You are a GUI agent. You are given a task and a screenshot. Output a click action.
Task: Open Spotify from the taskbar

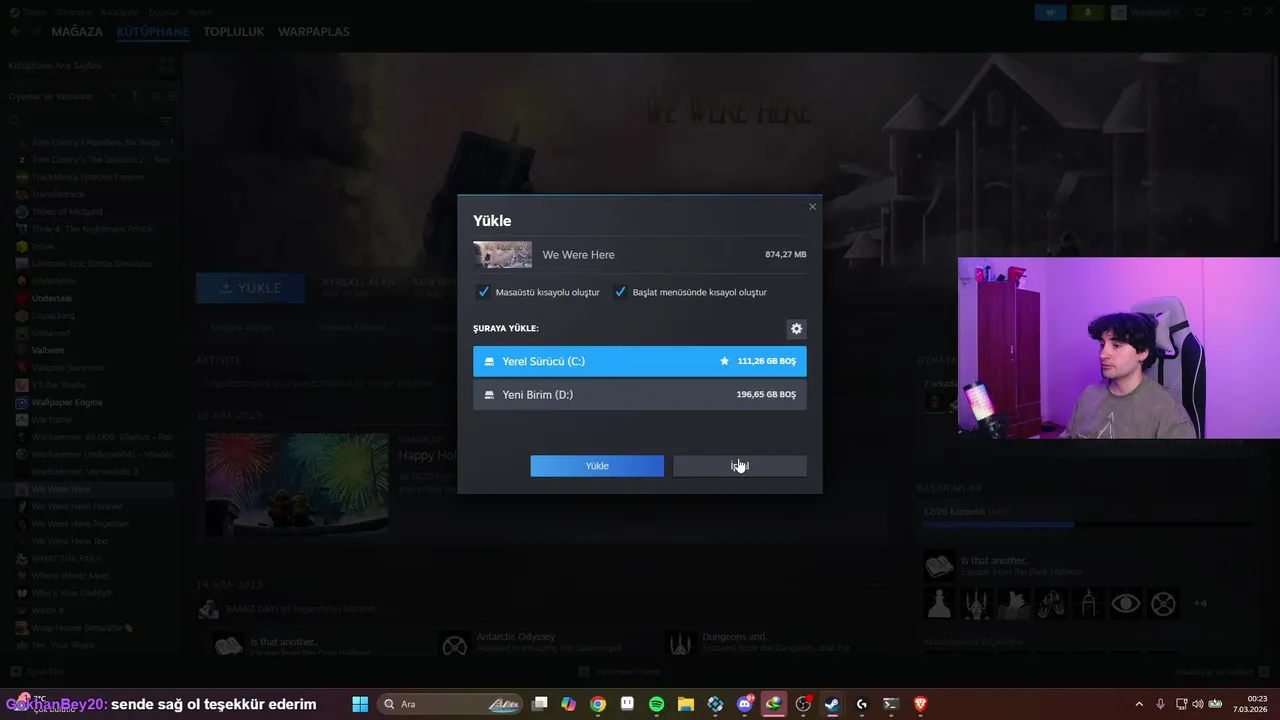[657, 704]
